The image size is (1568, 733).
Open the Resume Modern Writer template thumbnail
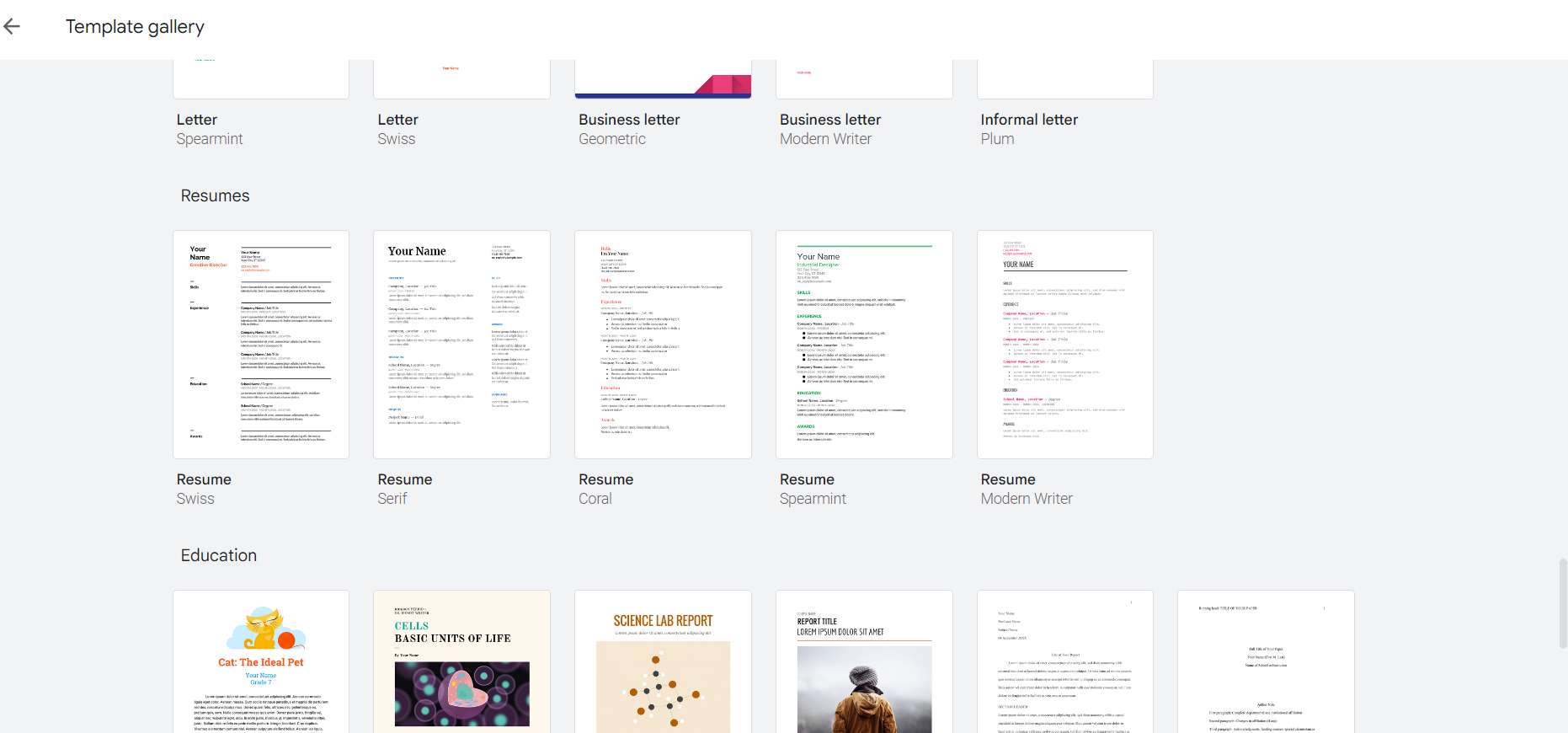pyautogui.click(x=1065, y=345)
